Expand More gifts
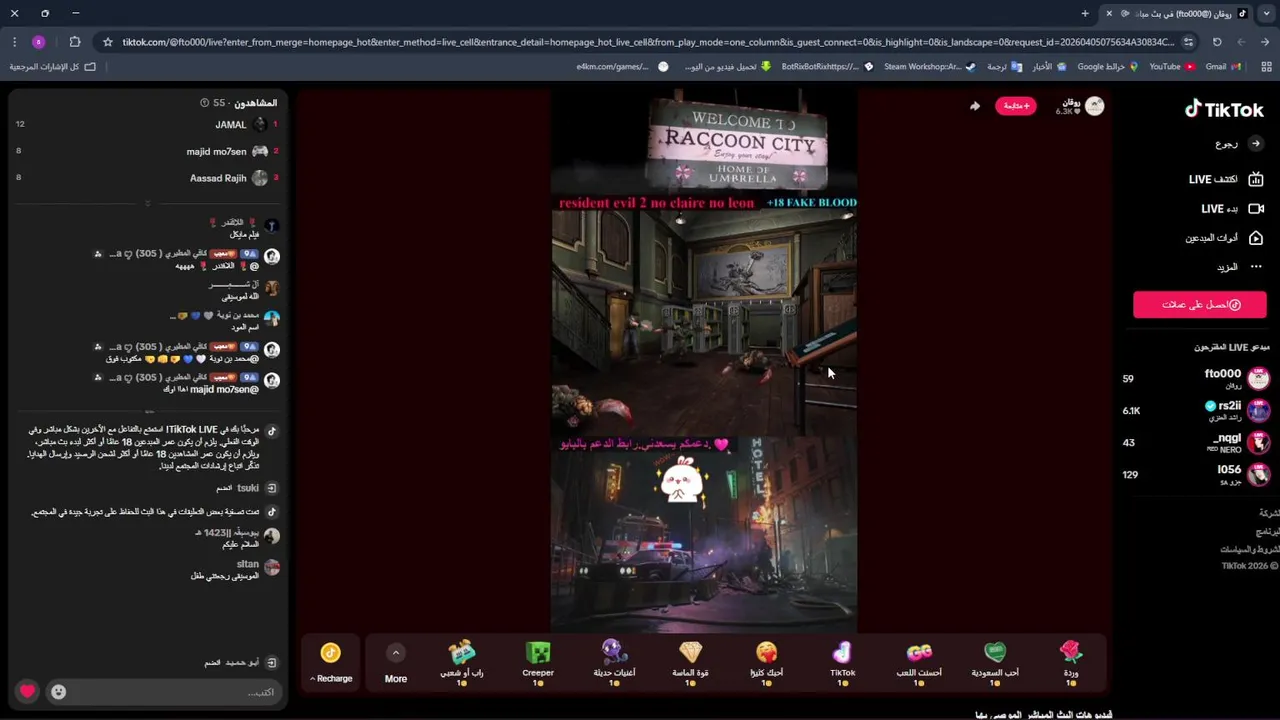Viewport: 1280px width, 720px height. [x=396, y=663]
